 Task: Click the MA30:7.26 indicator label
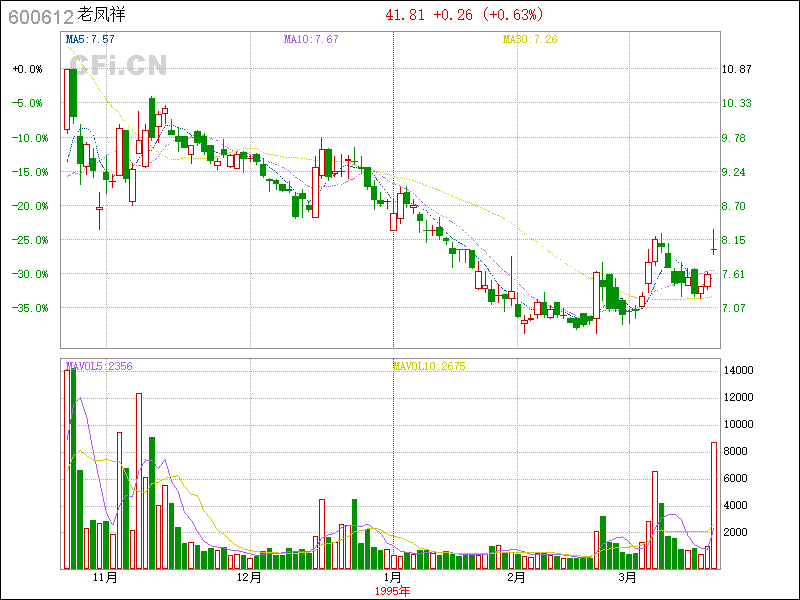(x=529, y=39)
